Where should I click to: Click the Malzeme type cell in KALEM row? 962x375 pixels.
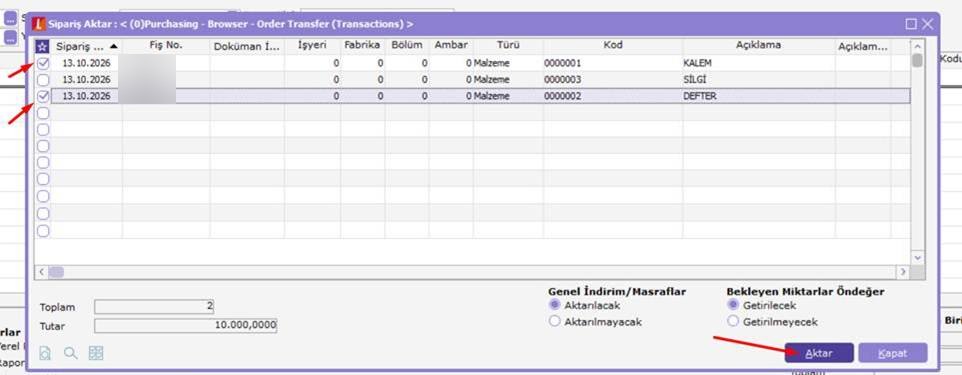508,63
